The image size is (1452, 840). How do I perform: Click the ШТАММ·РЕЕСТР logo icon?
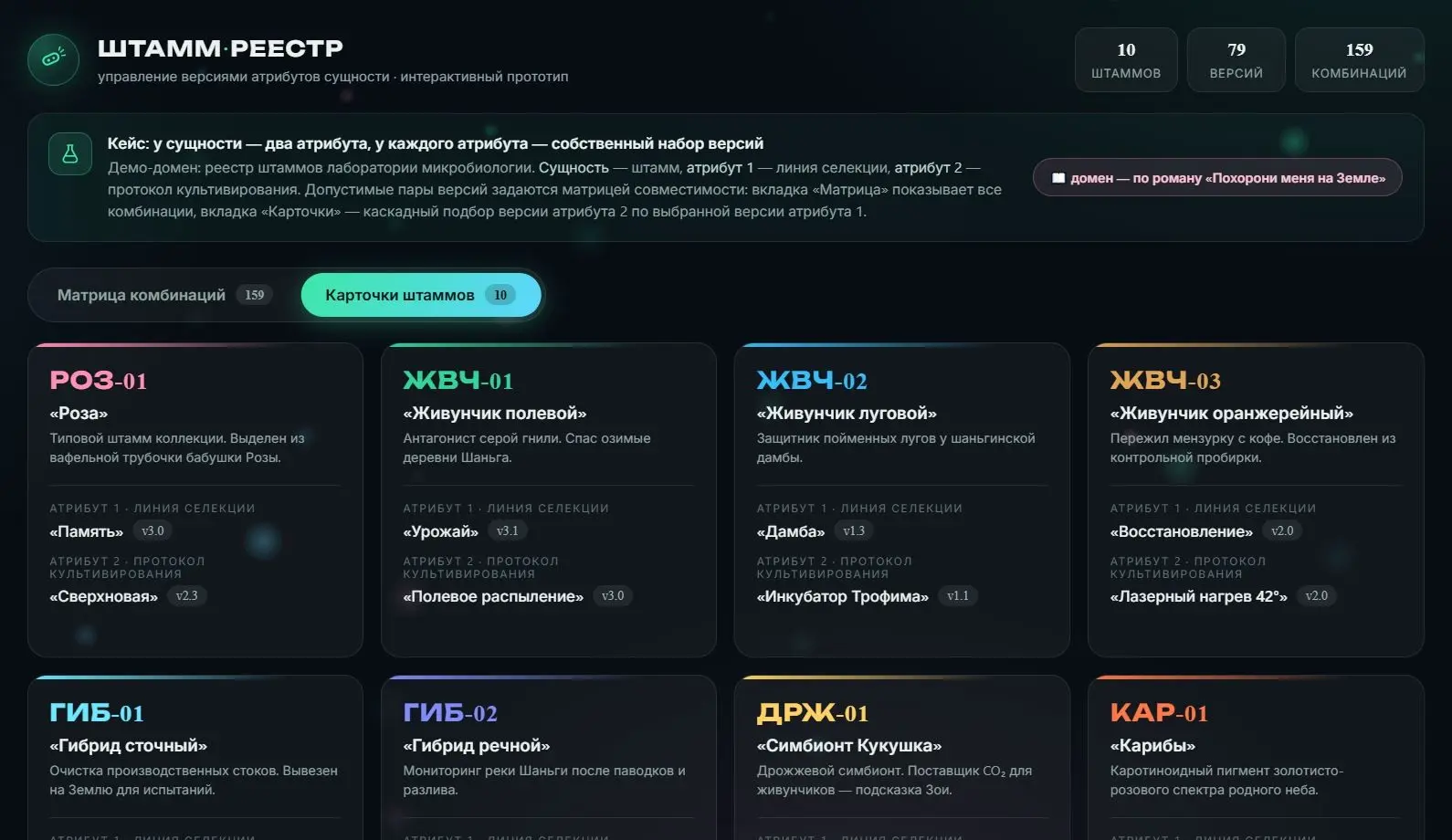point(53,59)
